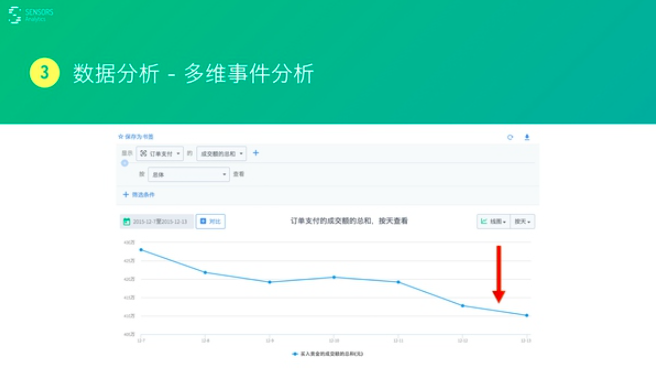Click the 12-7 data point on the line

click(141, 250)
